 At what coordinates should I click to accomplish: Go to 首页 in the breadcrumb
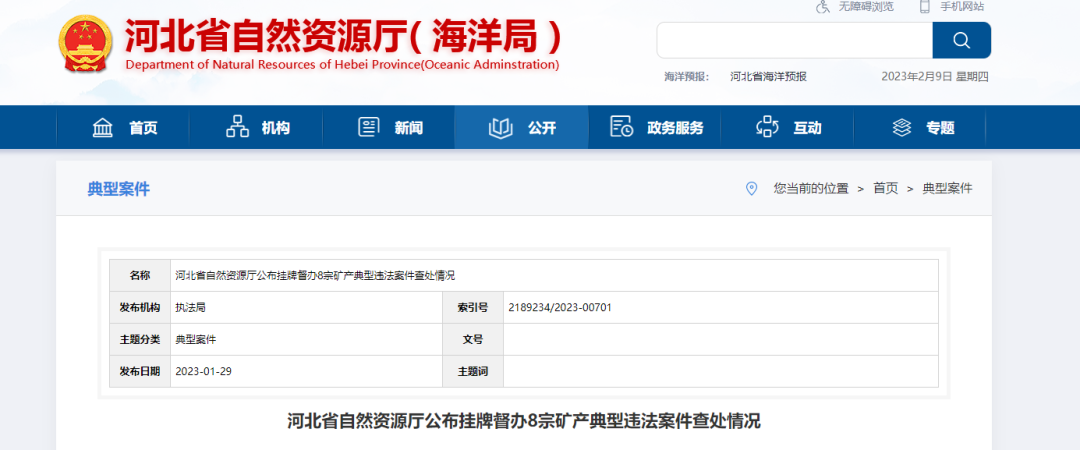coord(885,189)
